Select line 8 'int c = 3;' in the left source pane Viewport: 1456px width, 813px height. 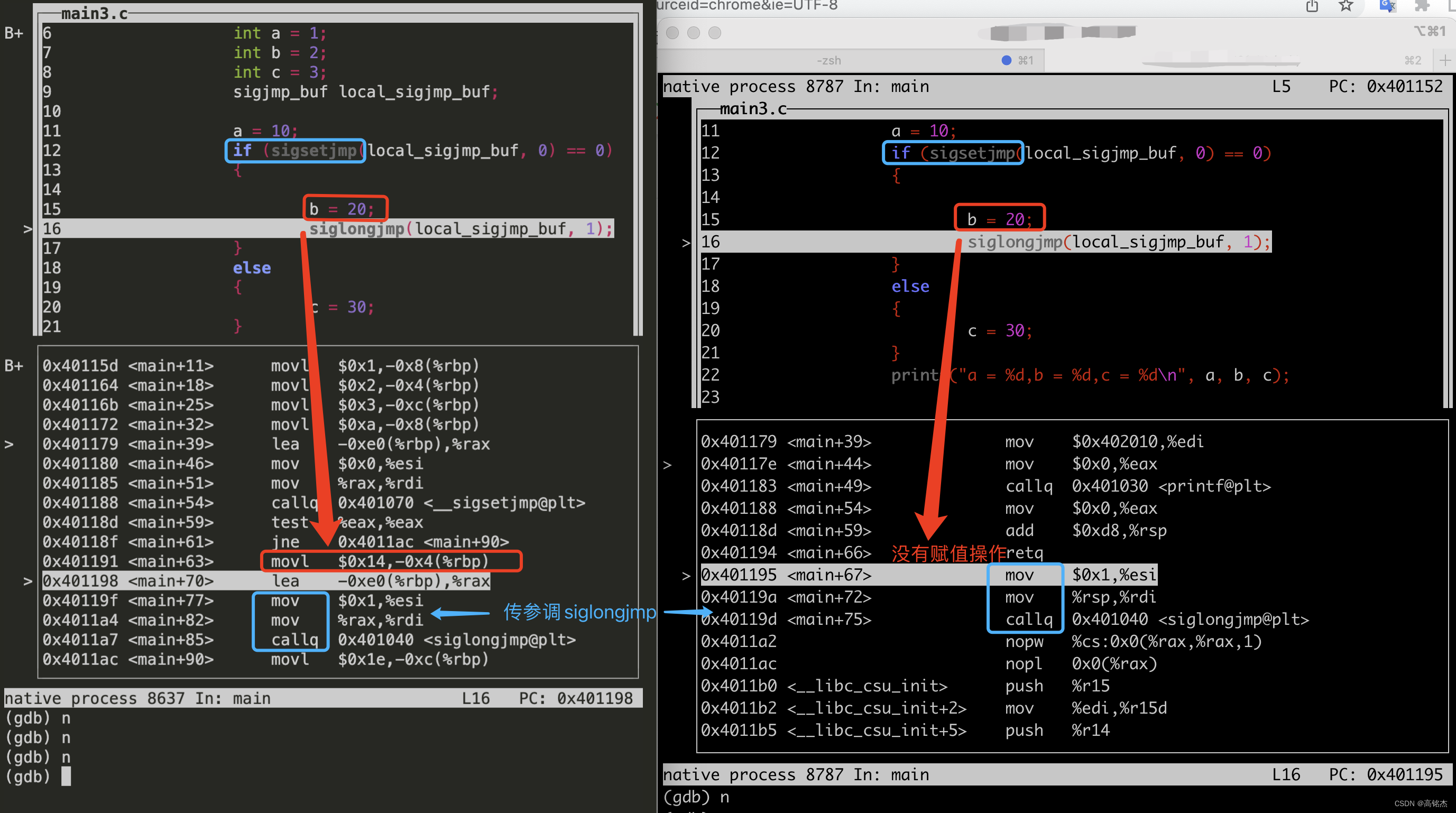(x=280, y=72)
